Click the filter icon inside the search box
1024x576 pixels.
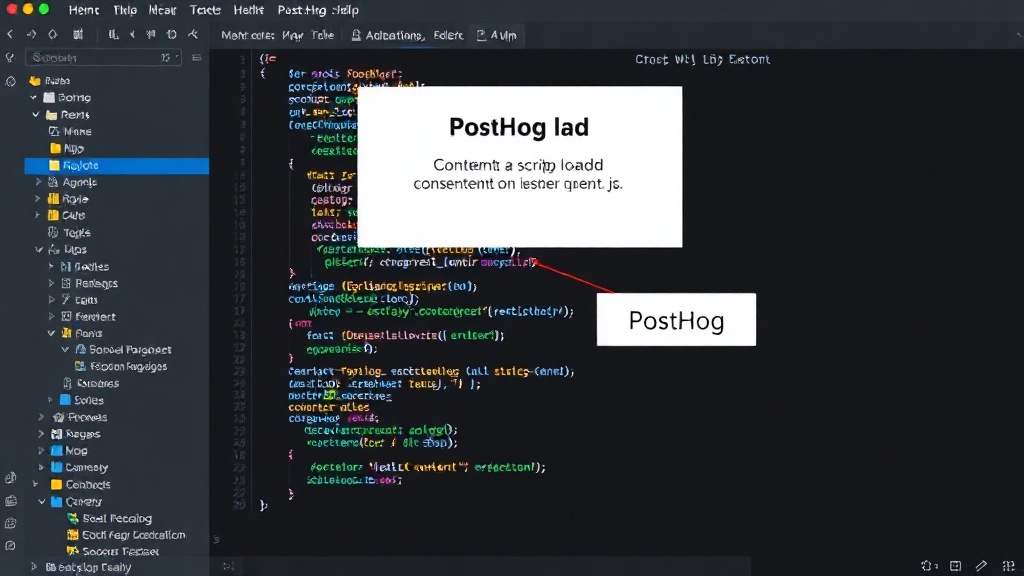click(x=165, y=57)
